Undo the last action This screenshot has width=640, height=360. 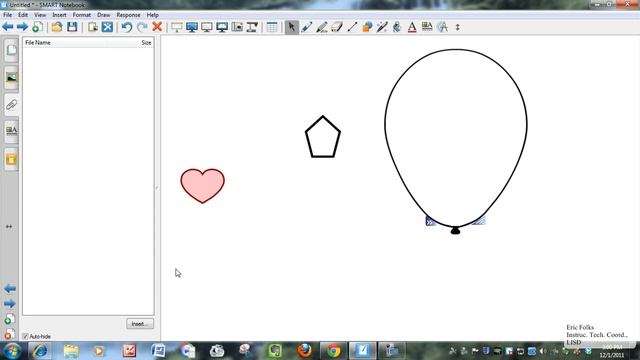(127, 27)
